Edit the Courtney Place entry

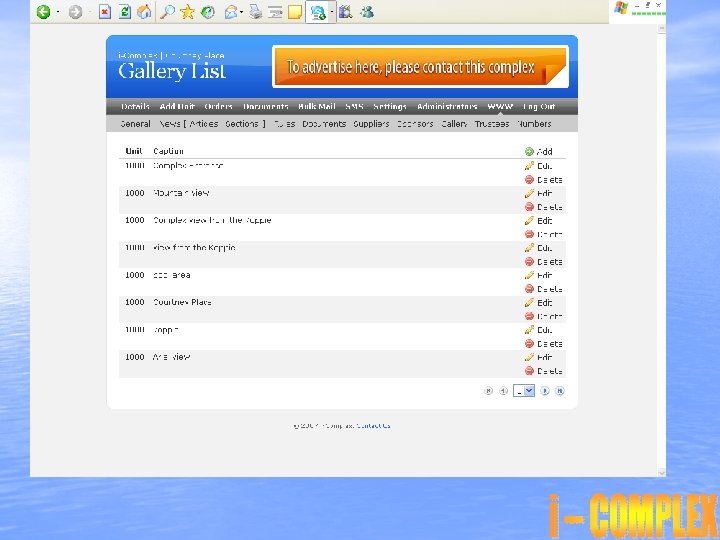[539, 303]
